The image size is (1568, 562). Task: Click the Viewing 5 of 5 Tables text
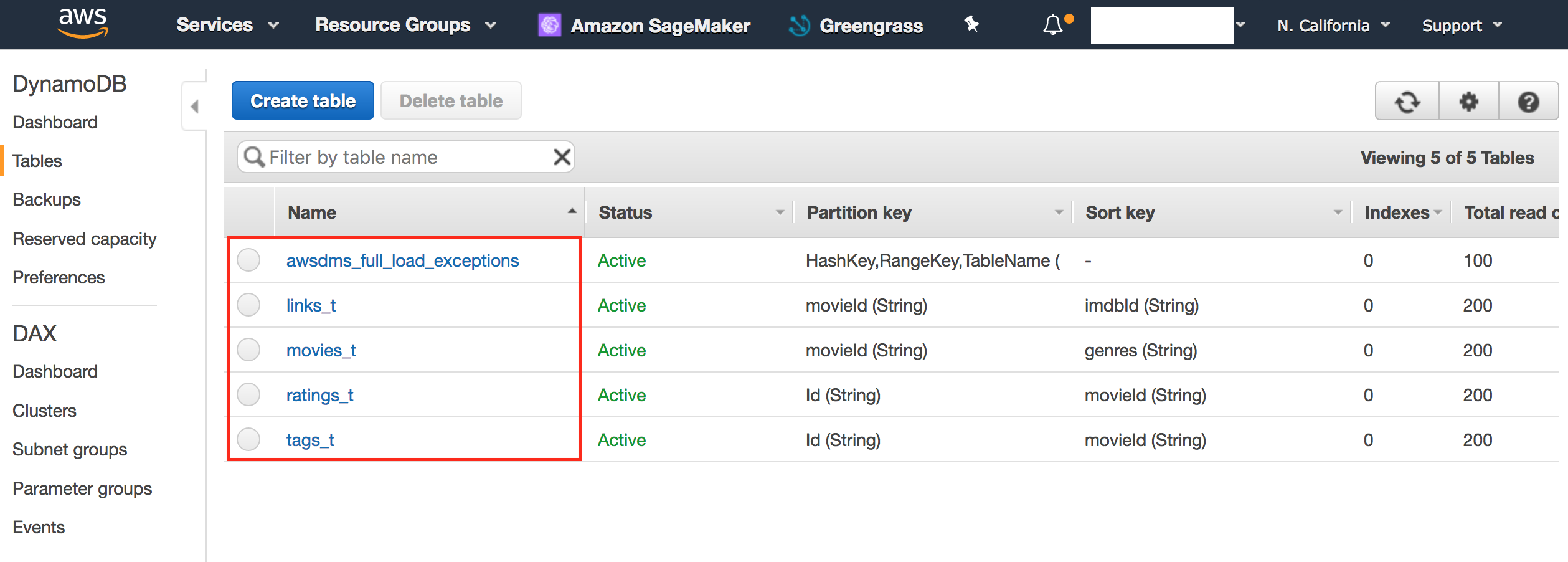point(1447,158)
